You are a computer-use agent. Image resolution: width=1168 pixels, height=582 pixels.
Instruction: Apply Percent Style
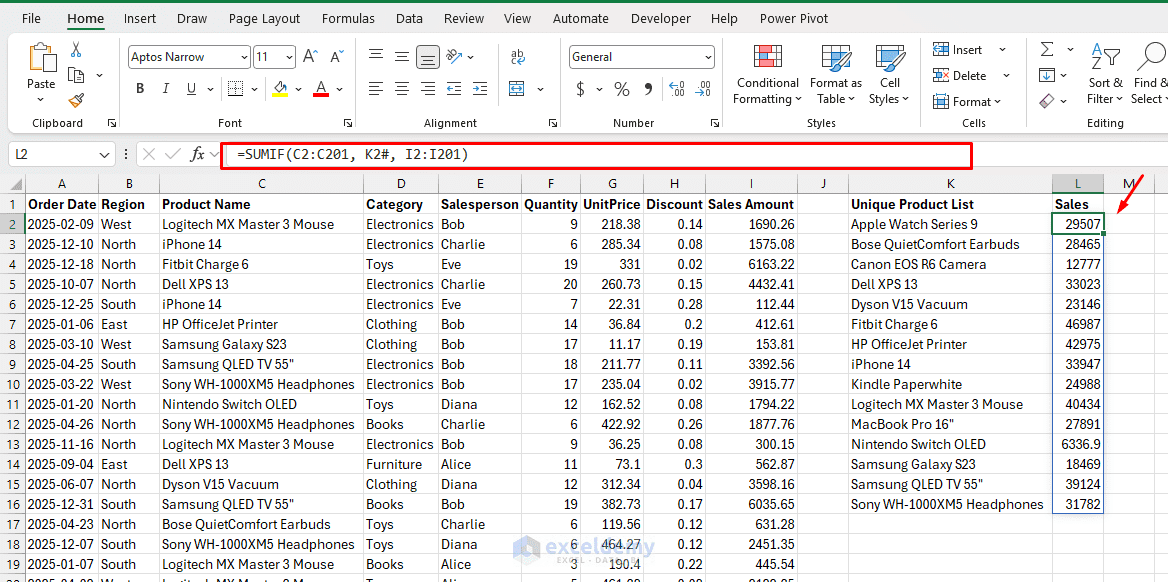(x=621, y=89)
